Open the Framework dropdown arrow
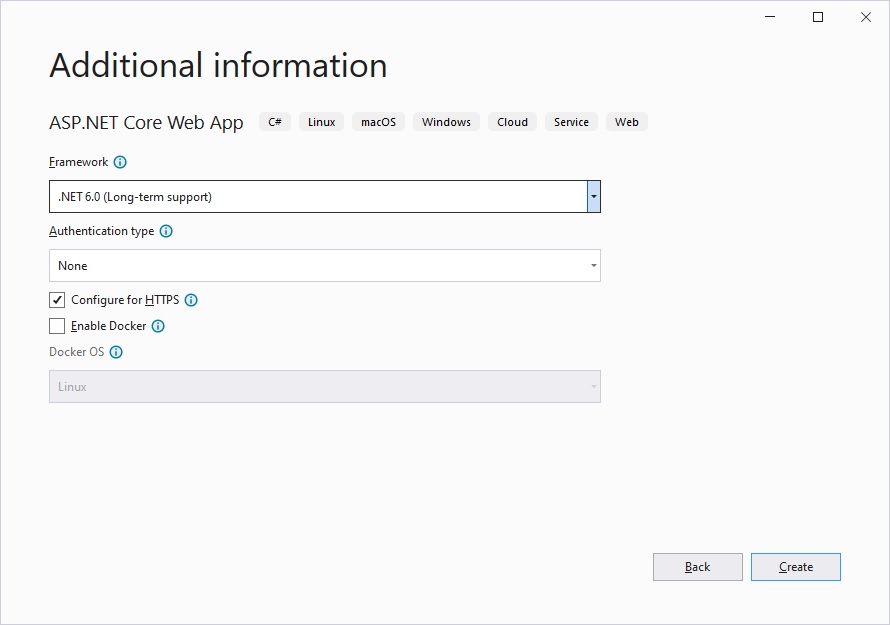This screenshot has height=625, width=890. 593,197
